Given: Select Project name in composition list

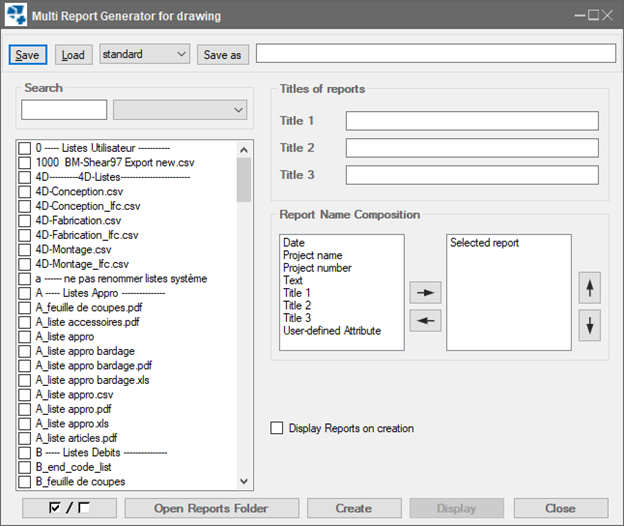Looking at the screenshot, I should (313, 256).
